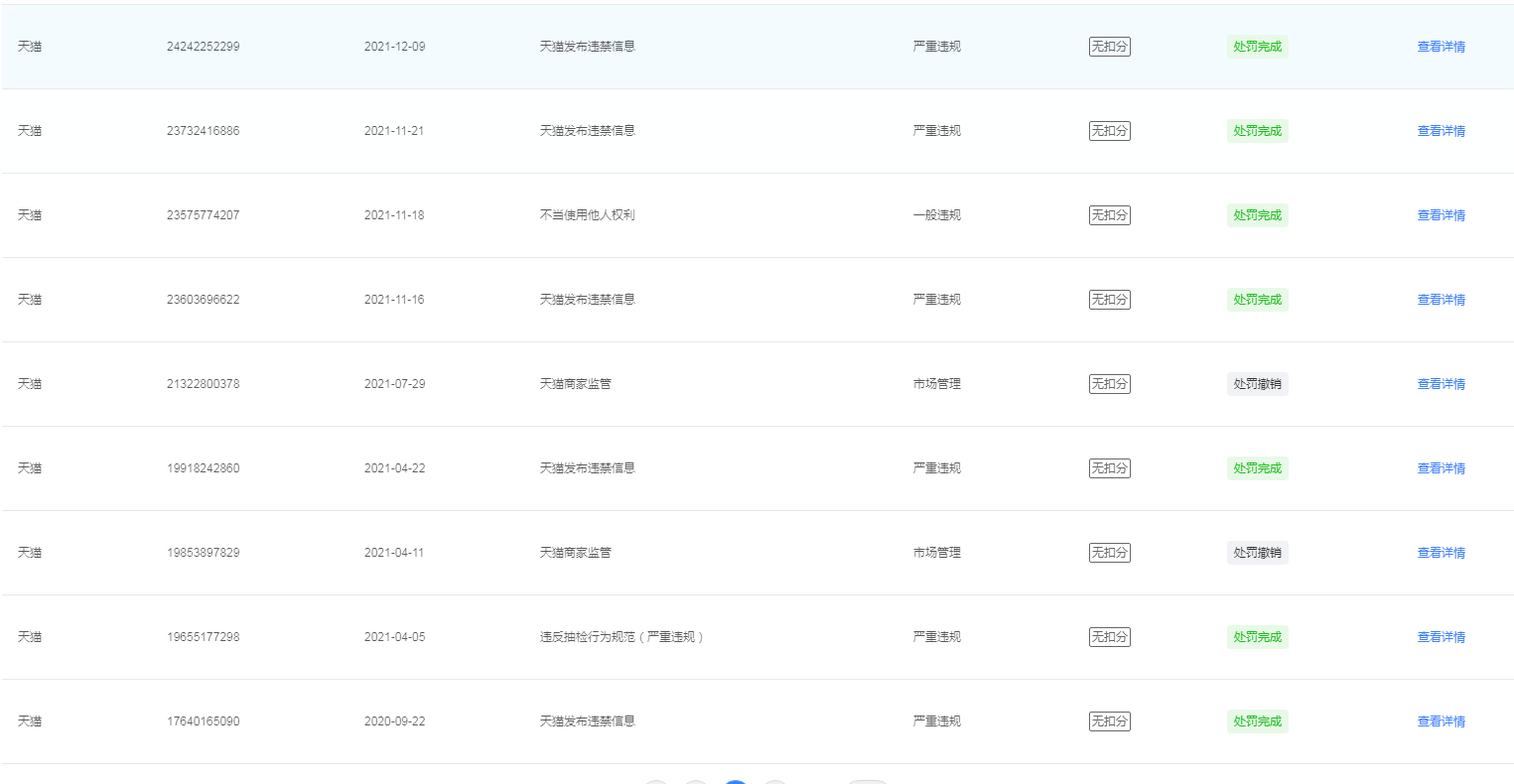The width and height of the screenshot is (1514, 784).
Task: Click the 无扣分 tag in row 24242252299
Action: coord(1109,47)
